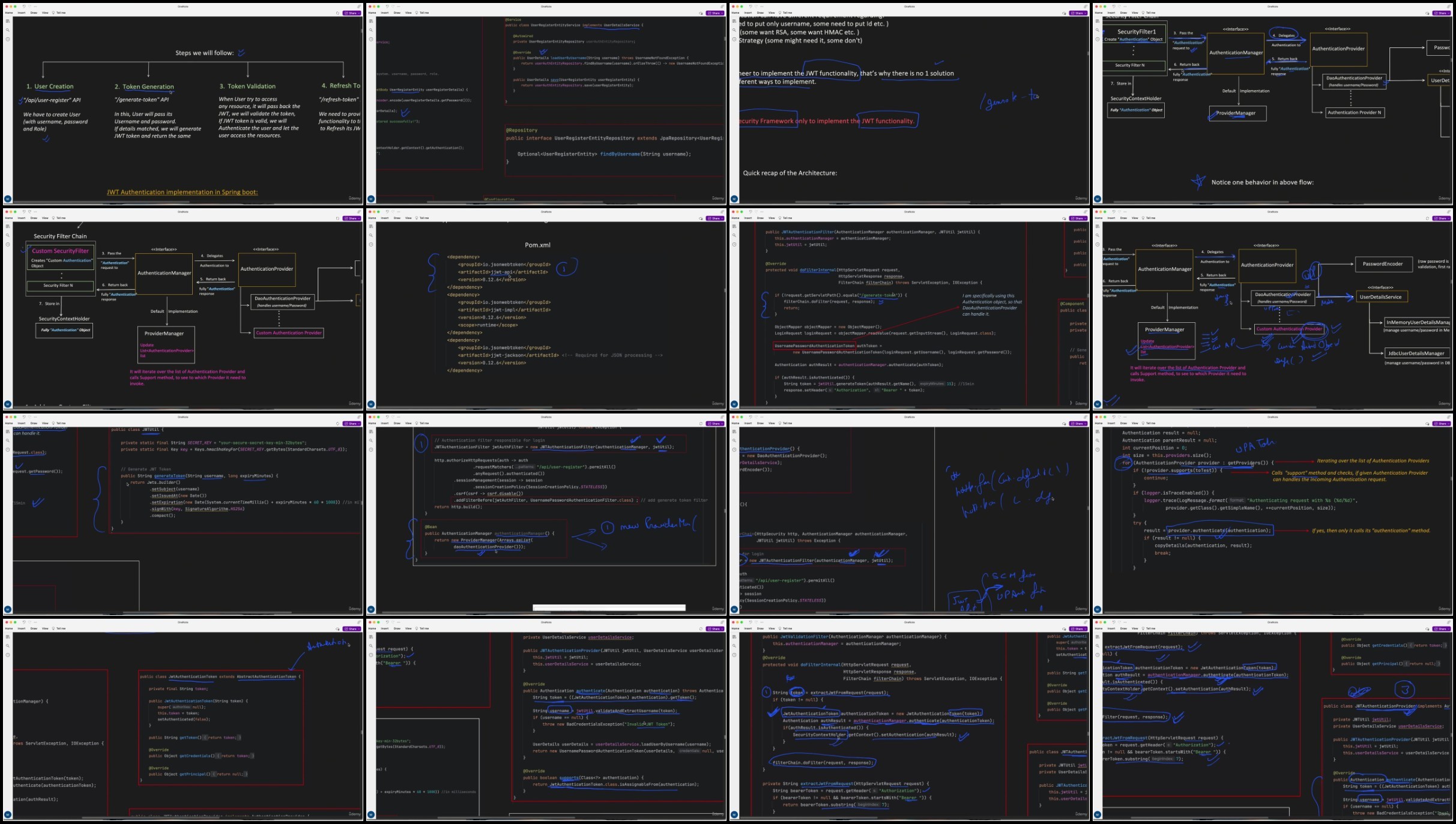Expand Share dropdown arrow in "Quick recap" window

click(x=1085, y=13)
